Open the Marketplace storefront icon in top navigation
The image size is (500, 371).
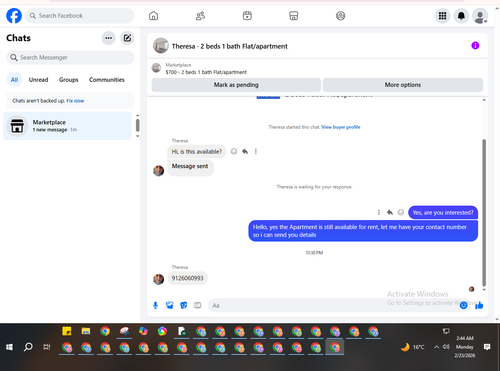click(294, 16)
